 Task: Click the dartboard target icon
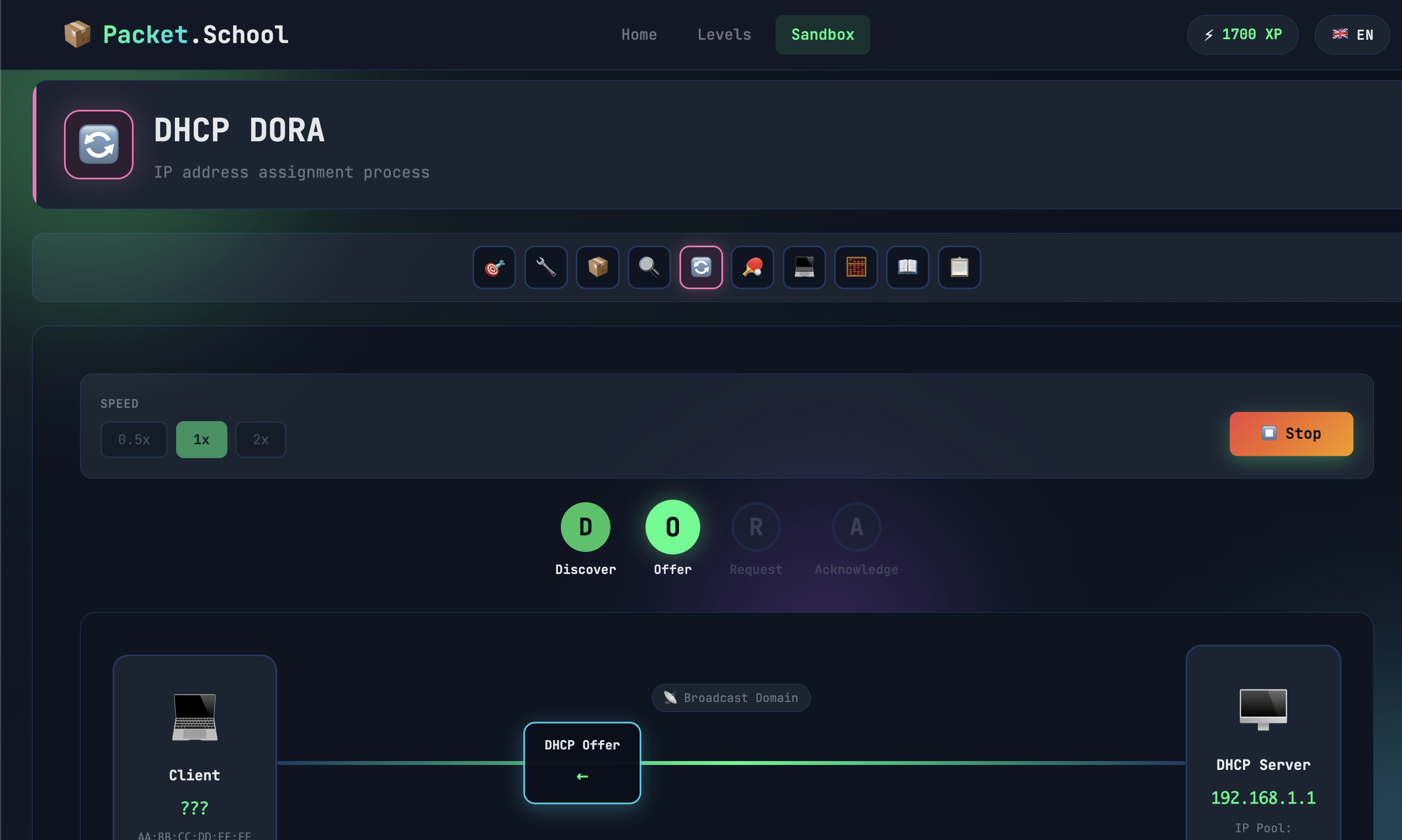494,267
